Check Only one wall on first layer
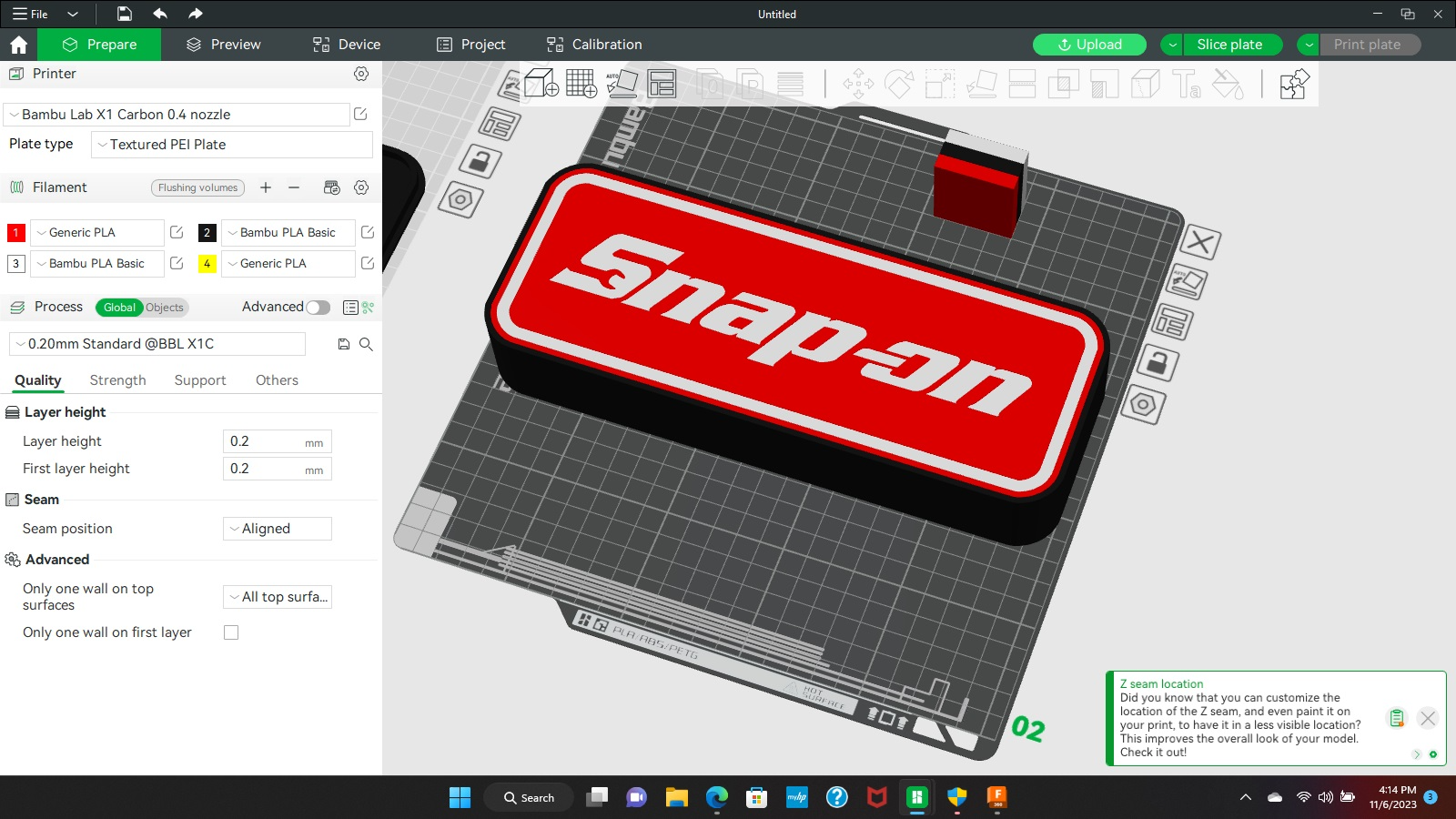This screenshot has width=1456, height=819. coord(231,632)
